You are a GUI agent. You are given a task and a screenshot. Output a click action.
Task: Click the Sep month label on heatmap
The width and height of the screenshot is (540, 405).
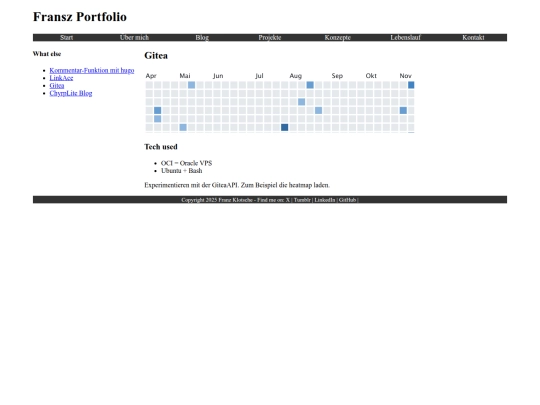[x=337, y=76]
